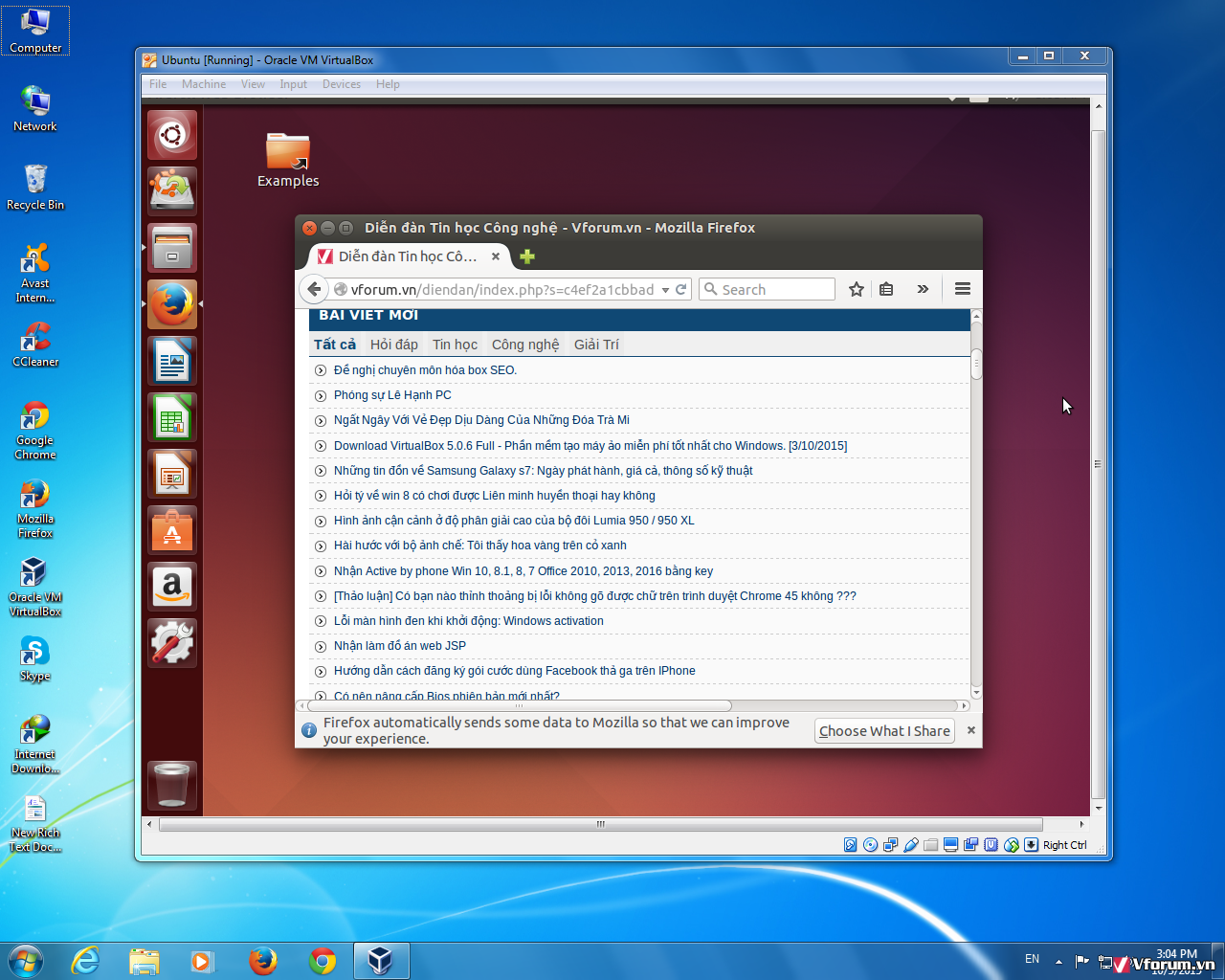
Task: Open Lumia 950 / 950 XL post
Action: point(514,521)
